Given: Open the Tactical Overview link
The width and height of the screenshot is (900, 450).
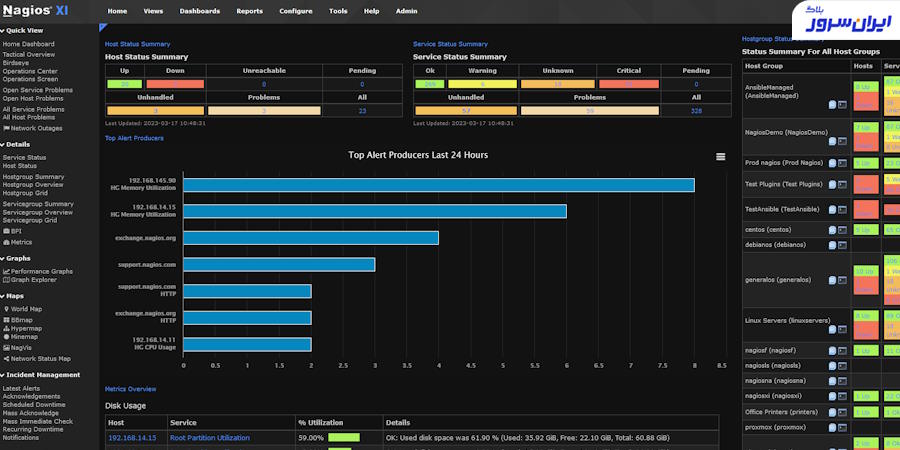Looking at the screenshot, I should point(29,55).
